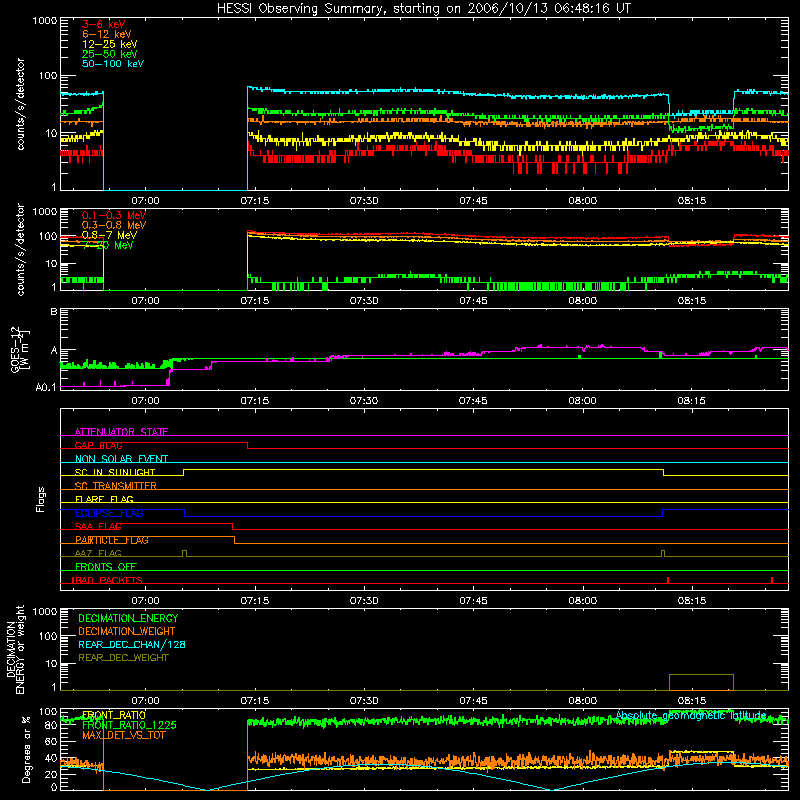Image resolution: width=800 pixels, height=800 pixels.
Task: Select the ATTENUATOR_STATE flag label
Action: (121, 432)
